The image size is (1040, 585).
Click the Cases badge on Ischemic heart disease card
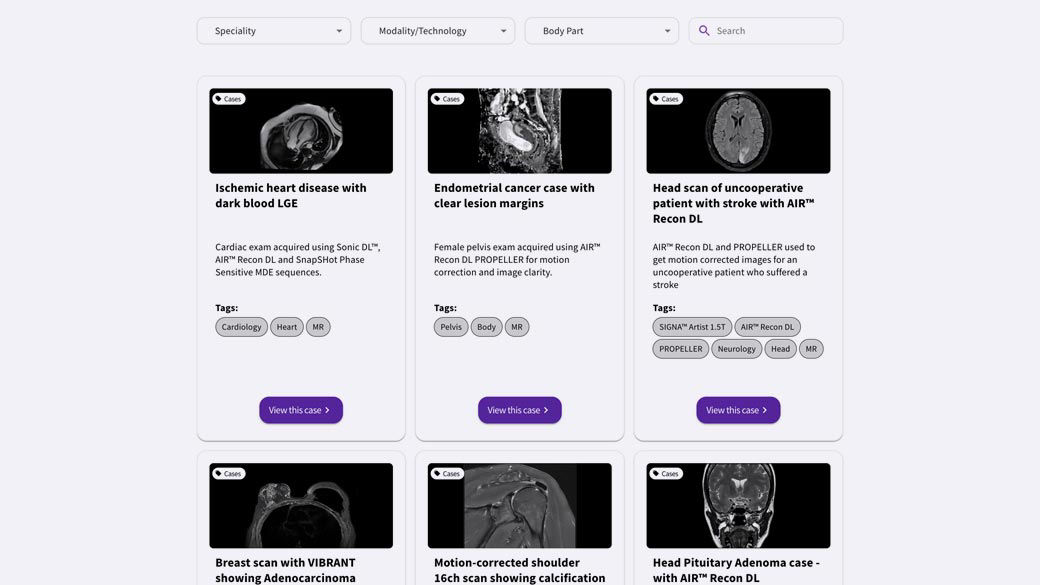click(228, 99)
